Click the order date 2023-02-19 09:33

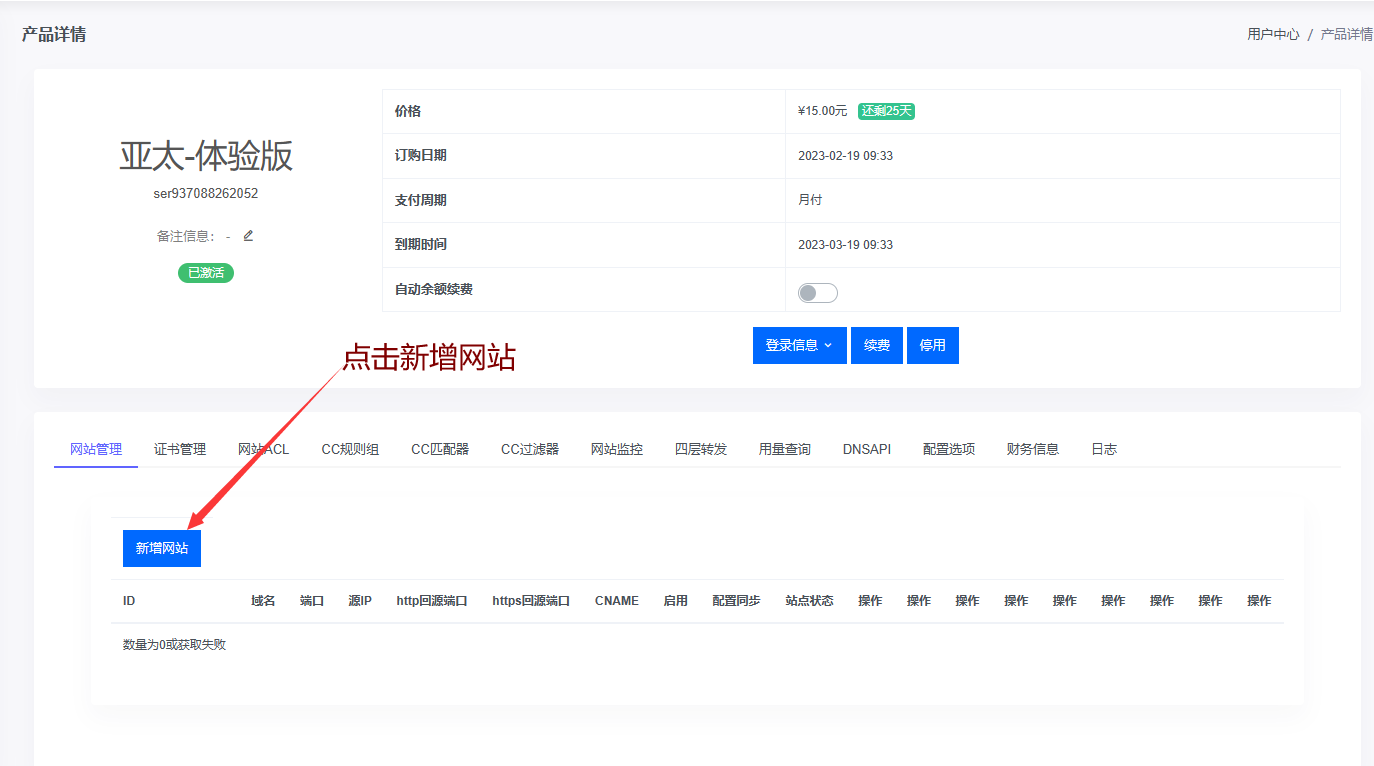[845, 156]
